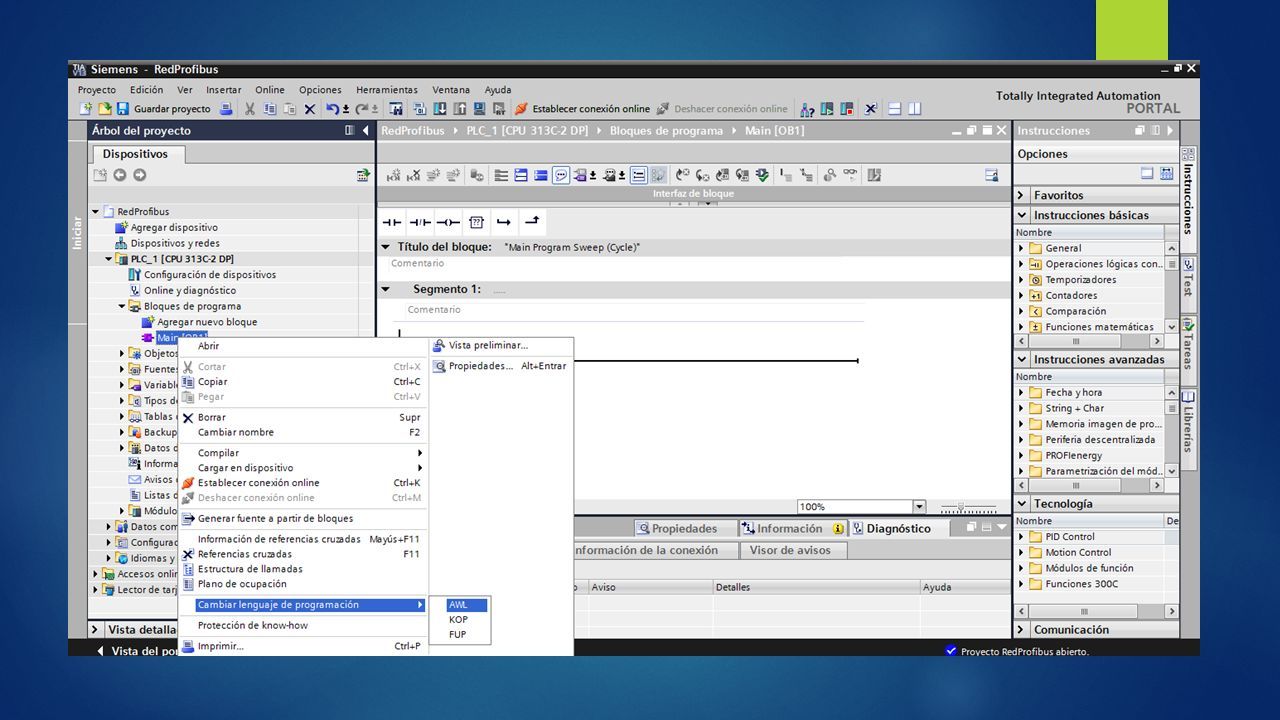The height and width of the screenshot is (720, 1280).
Task: Collapse the Instrucciones avanzadas section
Action: [1022, 359]
